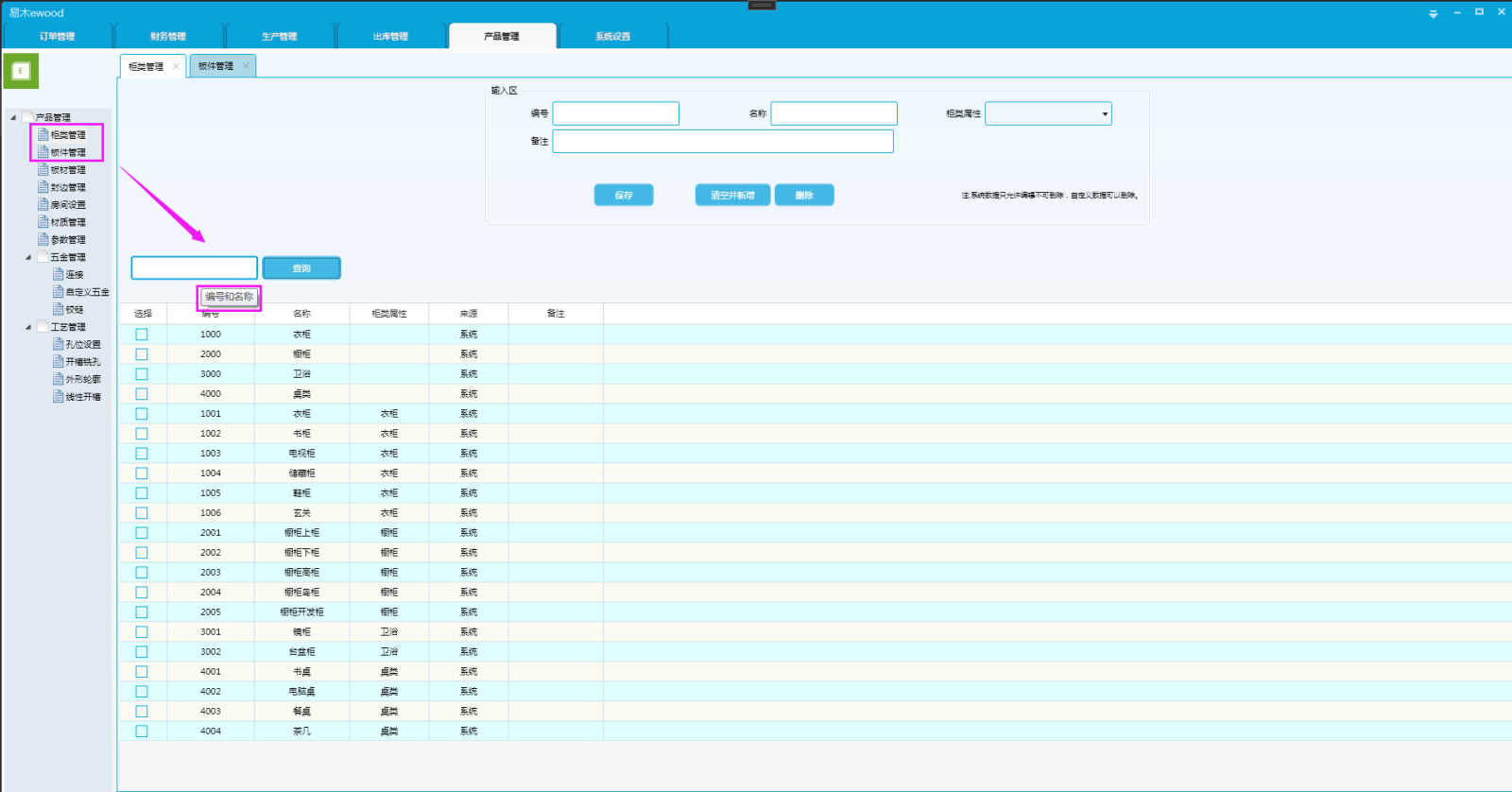Focus the search box beside 查询
Viewport: 1512px width, 792px height.
click(x=195, y=268)
